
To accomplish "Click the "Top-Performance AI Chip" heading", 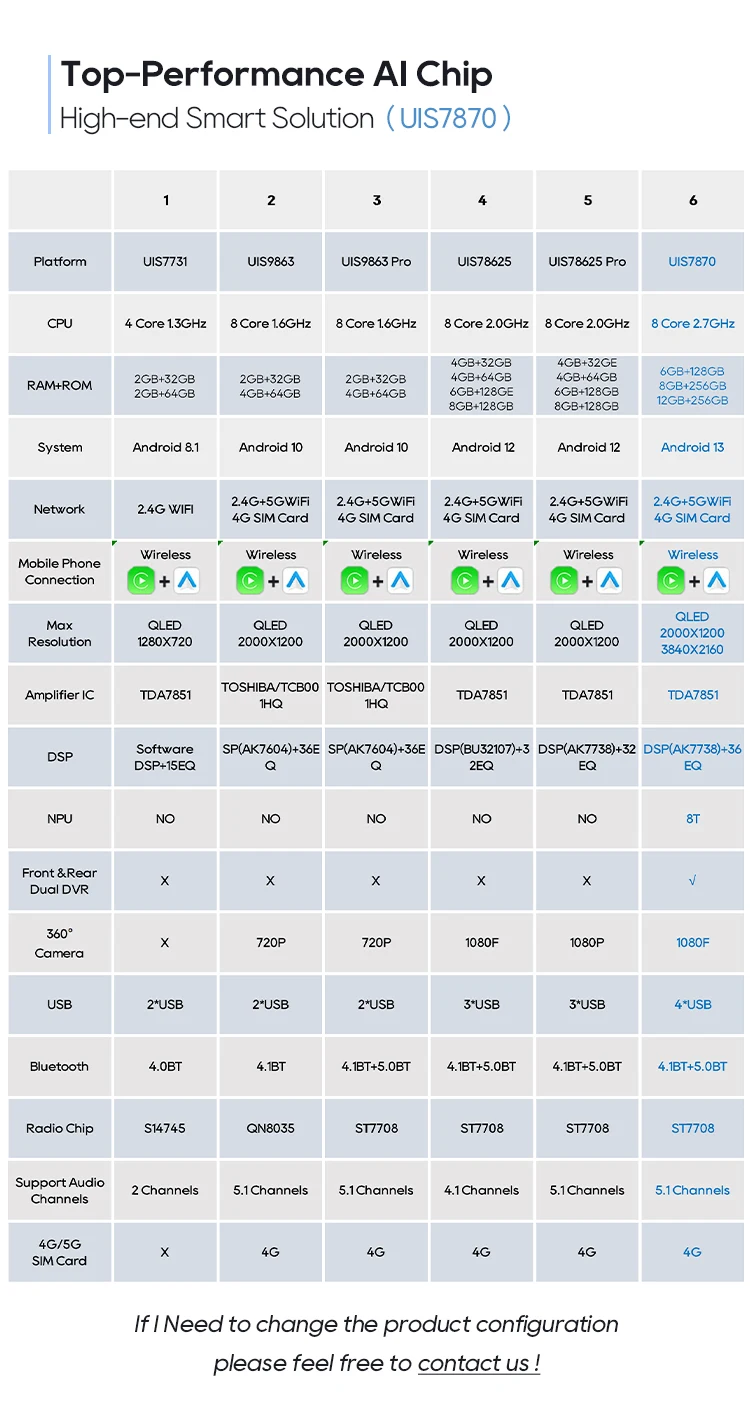I will pyautogui.click(x=277, y=75).
